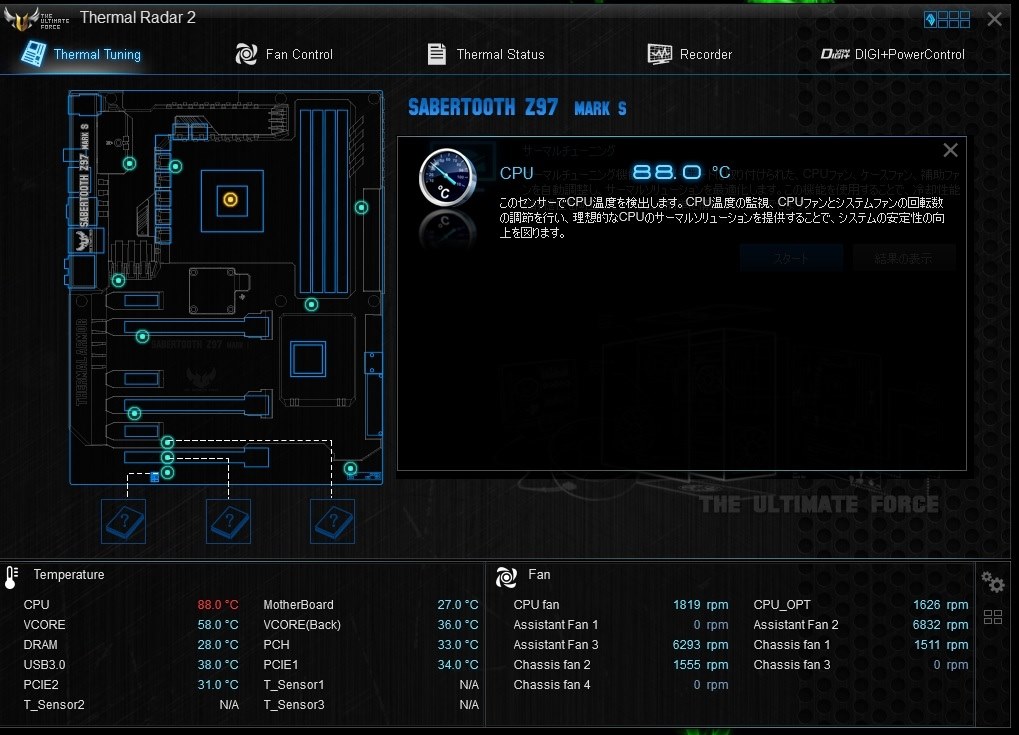Click the Assistant Fan 1 label
The image size is (1019, 735).
tap(556, 625)
